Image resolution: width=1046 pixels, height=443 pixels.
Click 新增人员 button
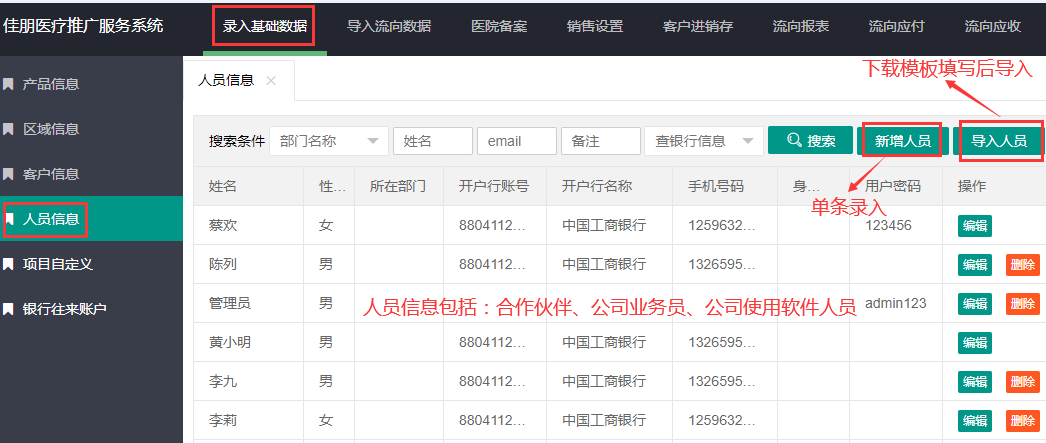[903, 141]
